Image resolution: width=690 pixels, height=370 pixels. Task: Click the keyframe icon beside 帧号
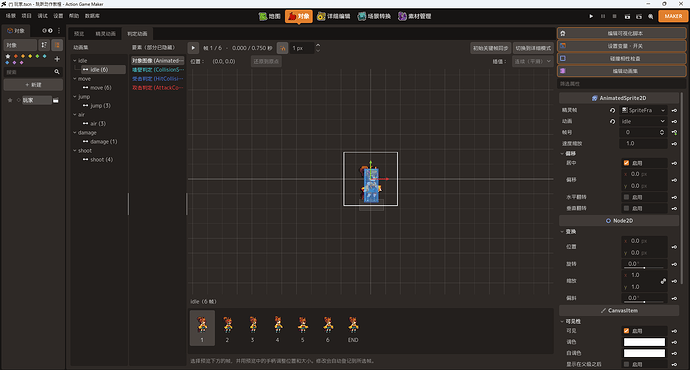click(674, 132)
